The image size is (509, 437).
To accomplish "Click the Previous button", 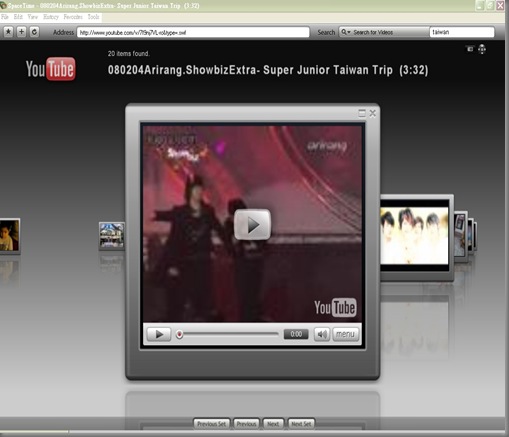I will point(246,424).
